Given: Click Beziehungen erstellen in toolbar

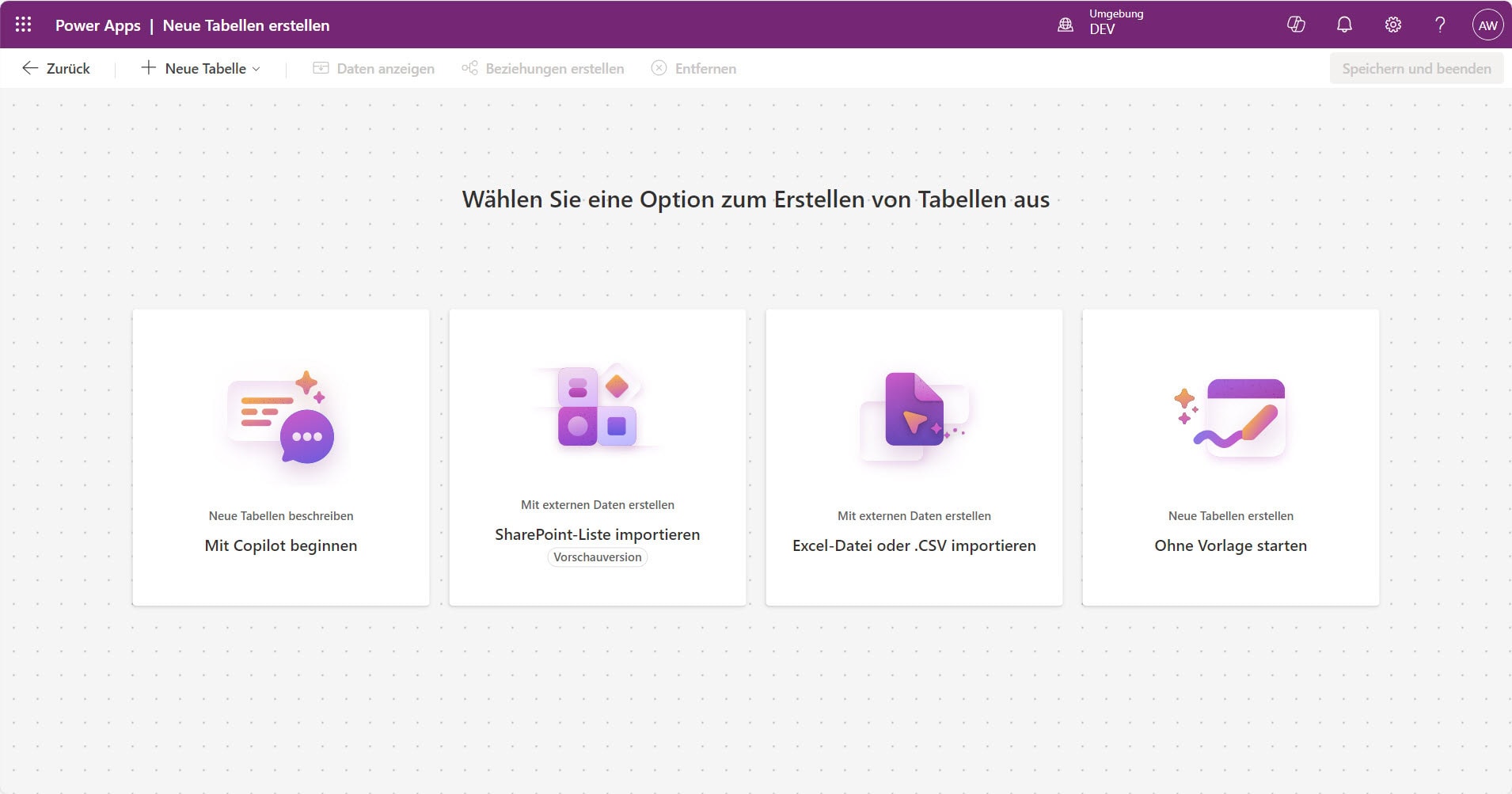Looking at the screenshot, I should 543,68.
